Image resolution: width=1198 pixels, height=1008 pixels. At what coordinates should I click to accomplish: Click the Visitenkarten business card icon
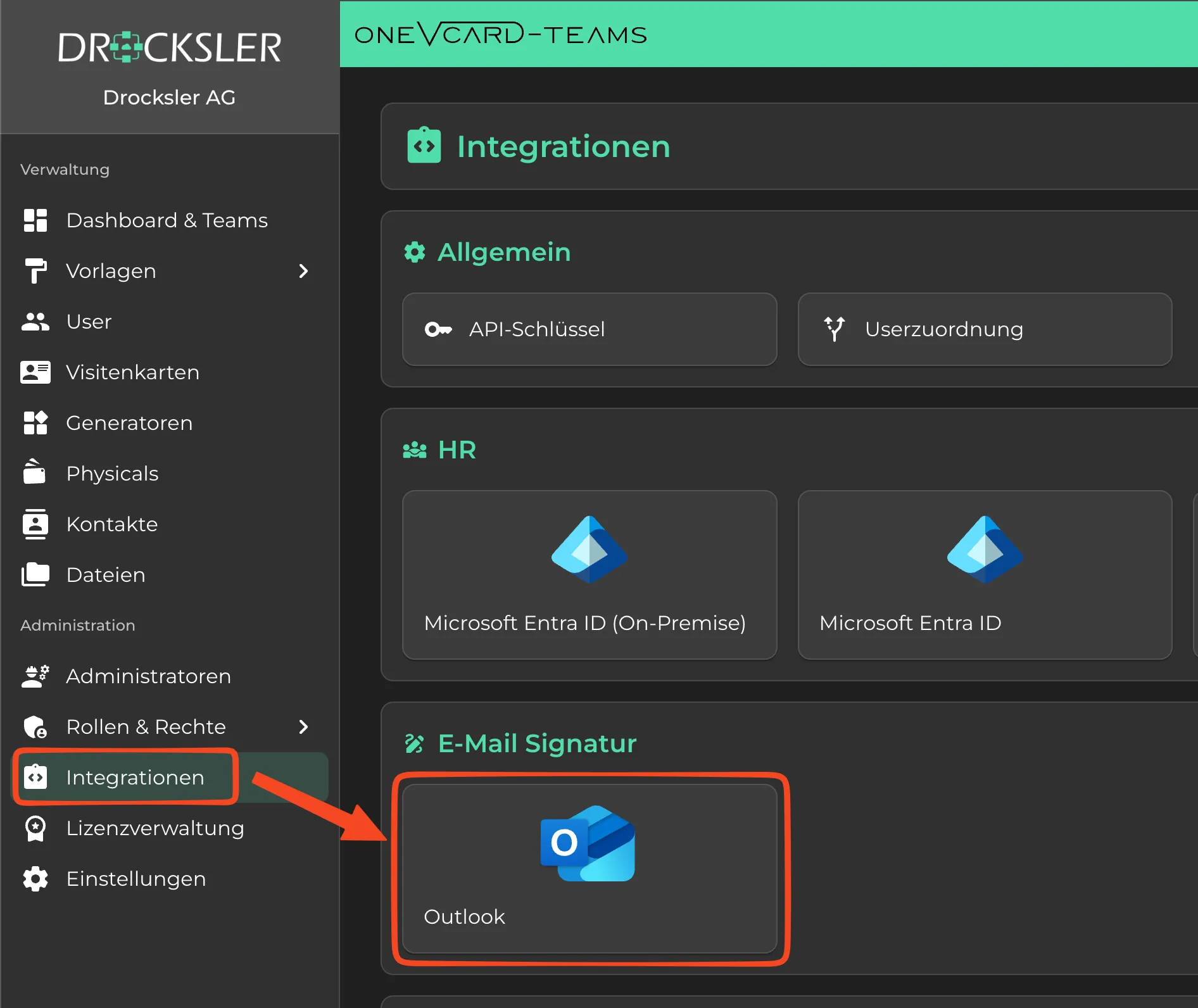coord(35,372)
